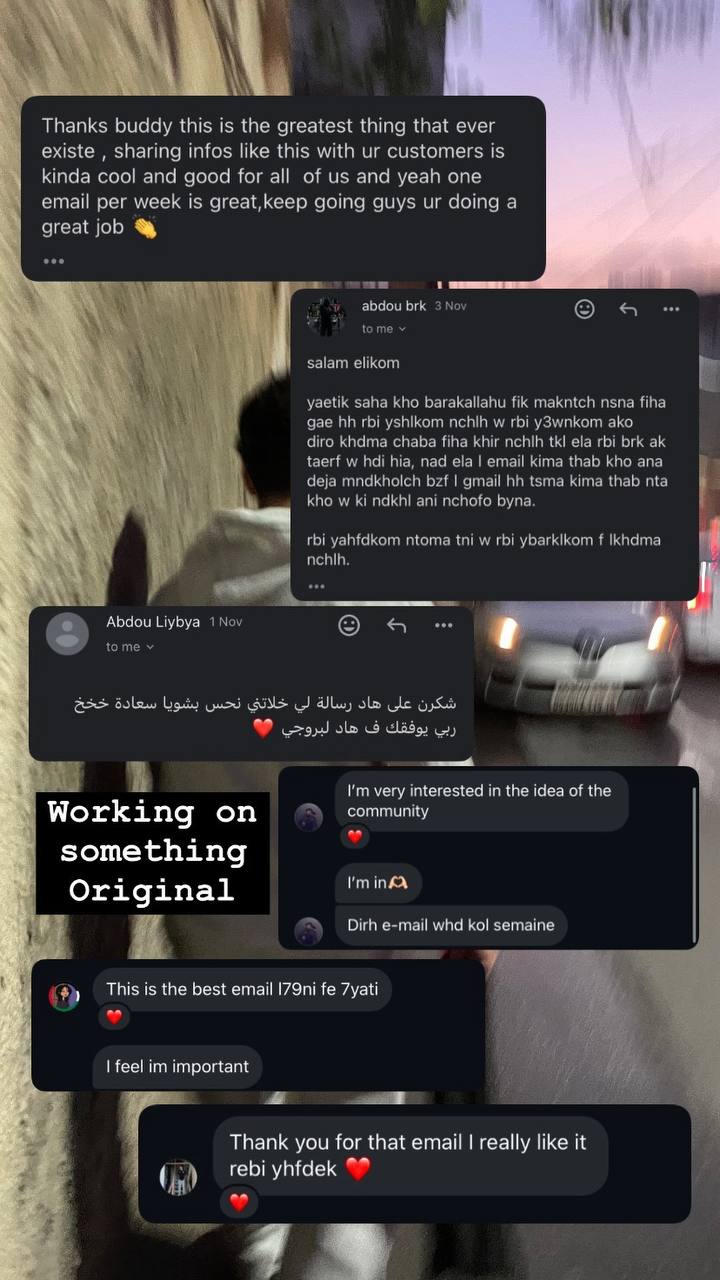The height and width of the screenshot is (1280, 720).
Task: Click the Abdou Liybya grey profile avatar
Action: [x=67, y=633]
